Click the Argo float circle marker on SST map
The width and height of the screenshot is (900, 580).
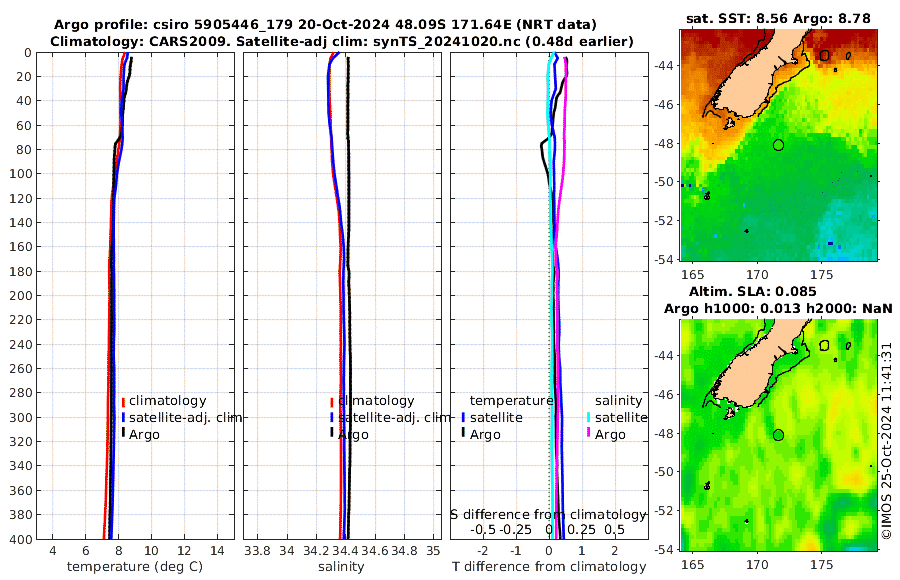click(778, 145)
